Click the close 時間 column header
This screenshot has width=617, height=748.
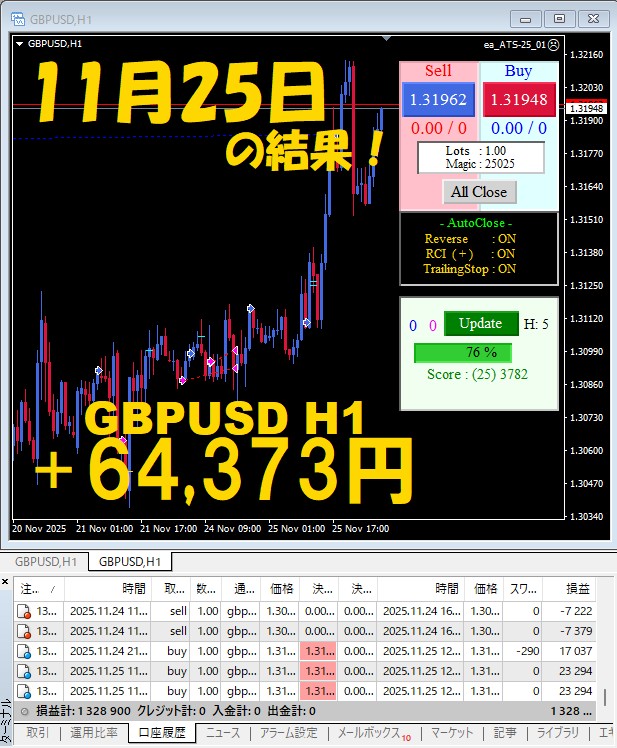tap(420, 589)
